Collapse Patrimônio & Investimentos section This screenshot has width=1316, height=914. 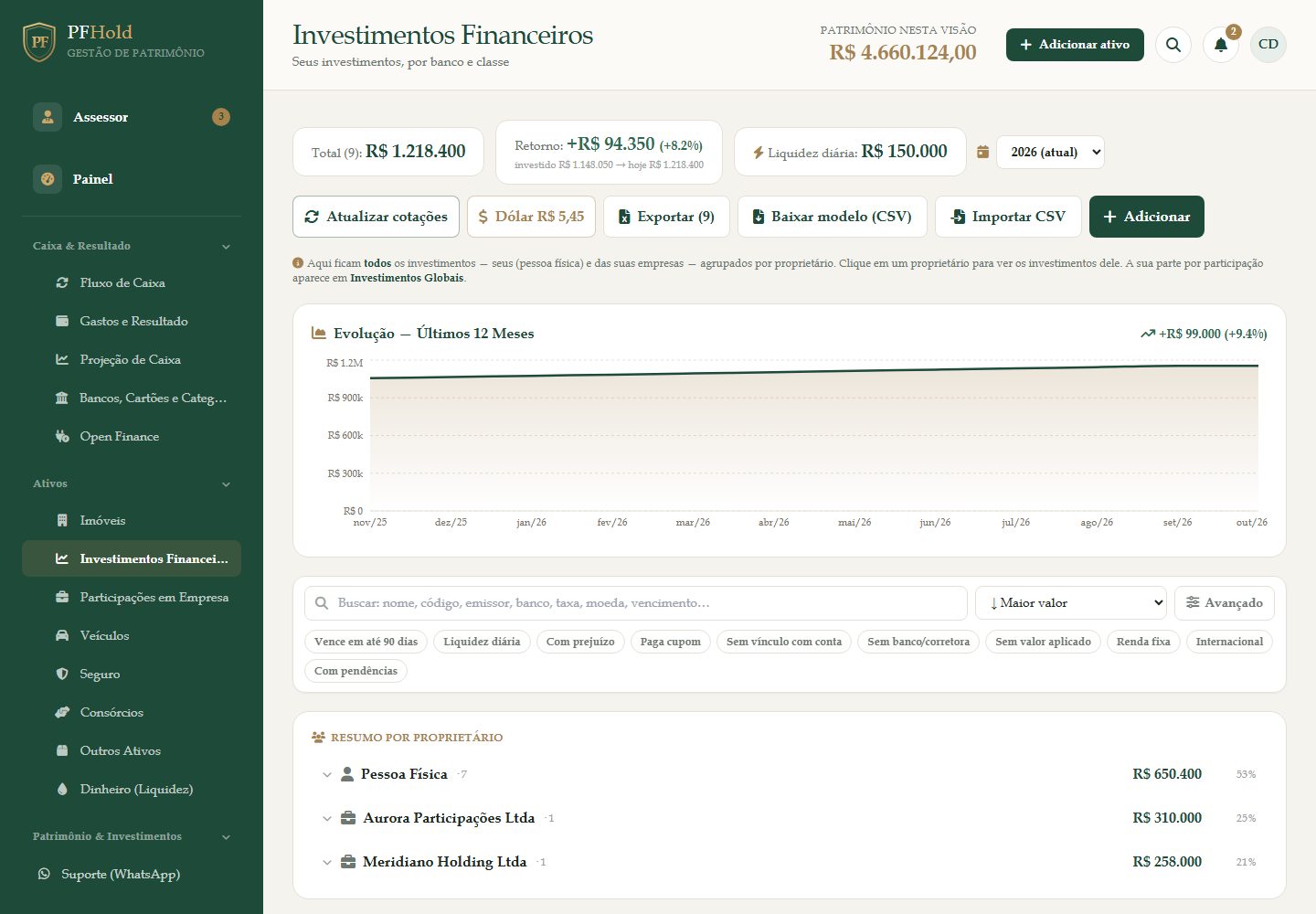[132, 836]
